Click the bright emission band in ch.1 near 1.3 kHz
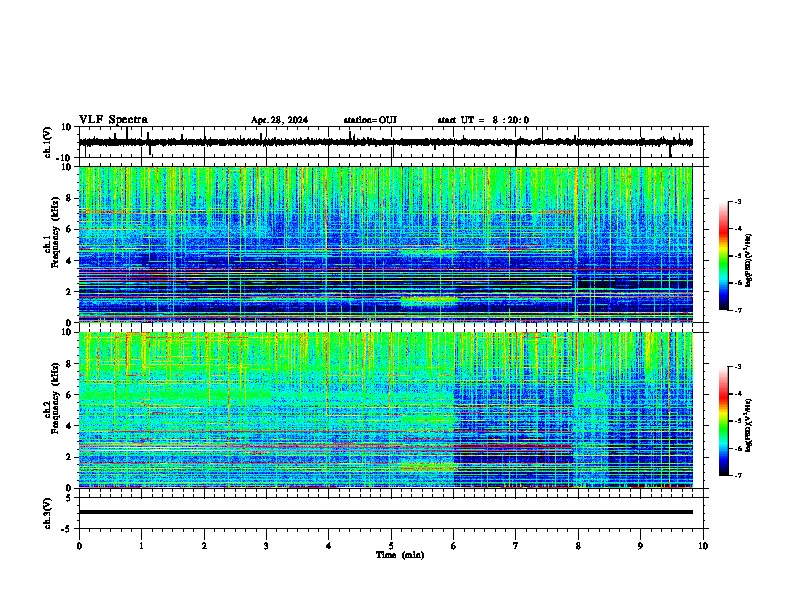This screenshot has width=792, height=612. (429, 301)
